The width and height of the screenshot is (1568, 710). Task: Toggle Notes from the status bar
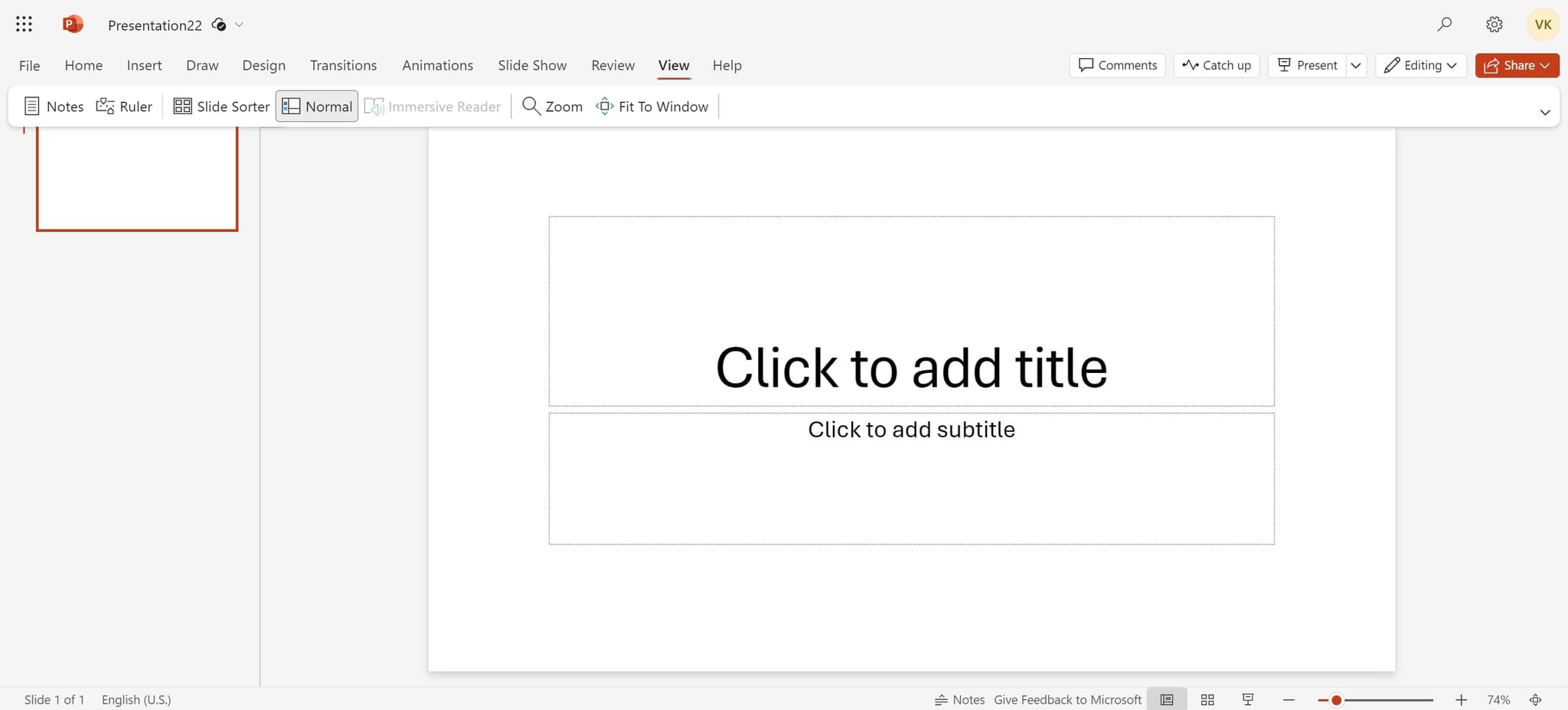click(x=959, y=699)
